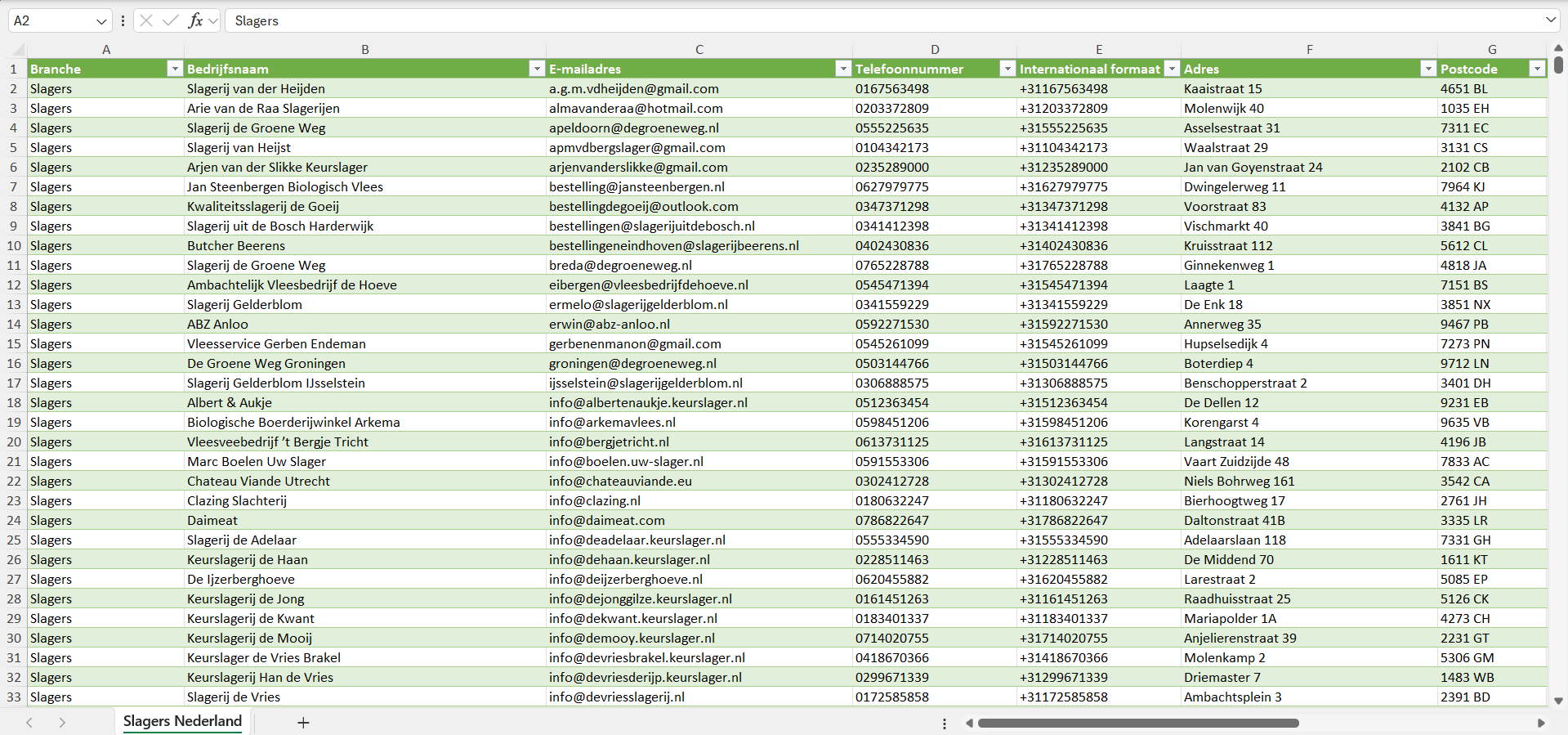Click the Insert Function fx icon
Screen dimensions: 1568x735
(195, 20)
